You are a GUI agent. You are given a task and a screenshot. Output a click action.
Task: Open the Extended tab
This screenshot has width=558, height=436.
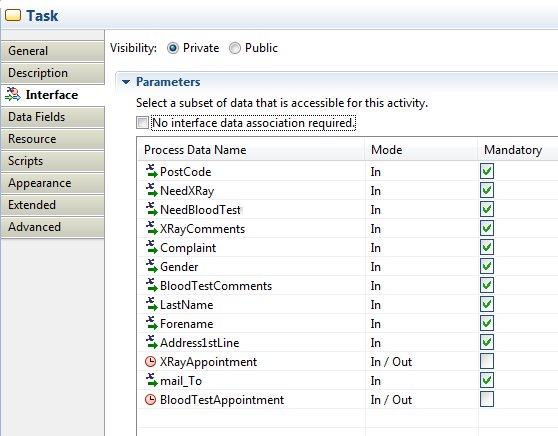(53, 205)
